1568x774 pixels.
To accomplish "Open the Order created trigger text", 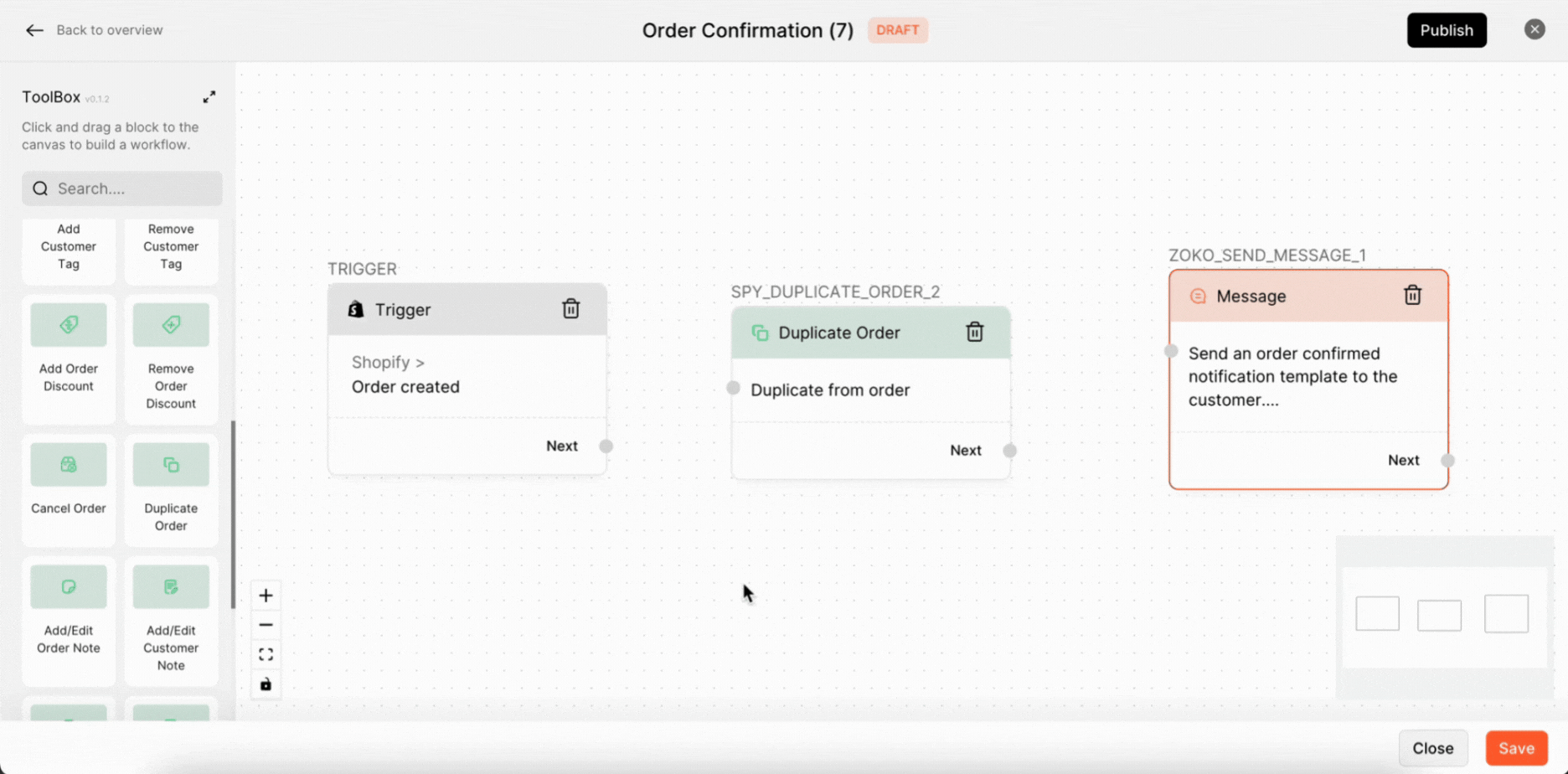I will (405, 387).
